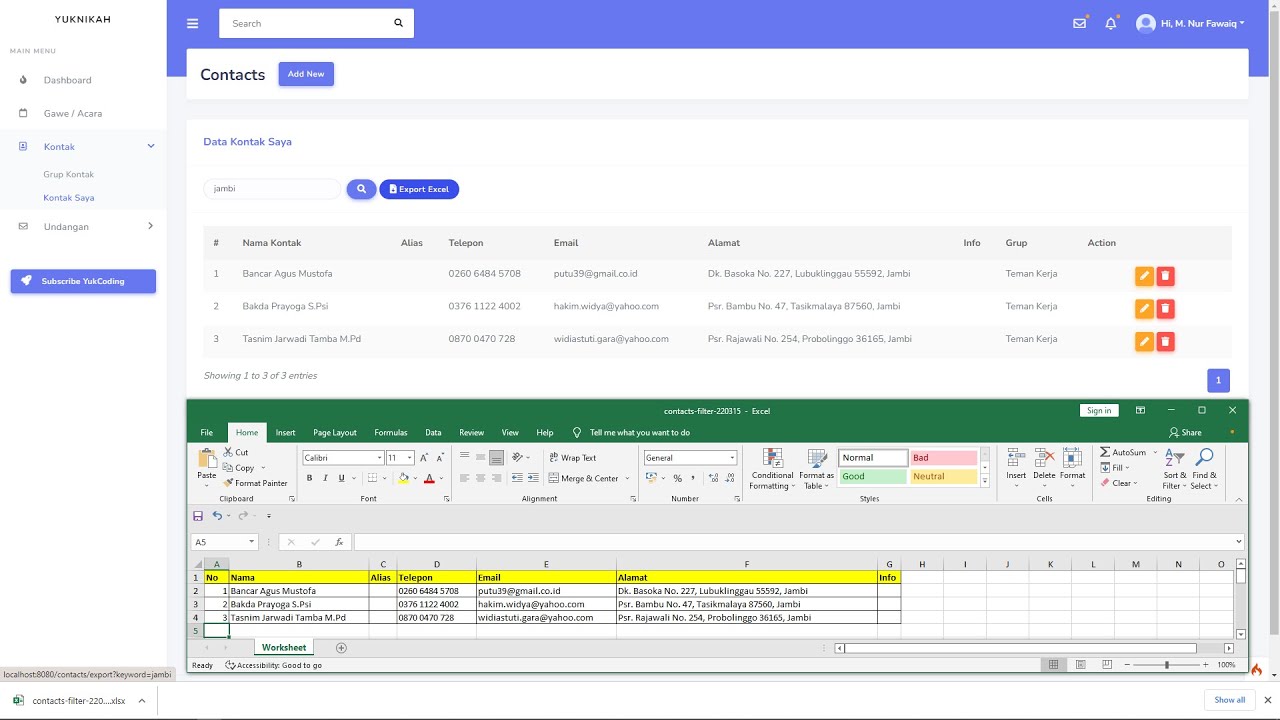
Task: Click Increase Font Size in Excel
Action: 424,458
